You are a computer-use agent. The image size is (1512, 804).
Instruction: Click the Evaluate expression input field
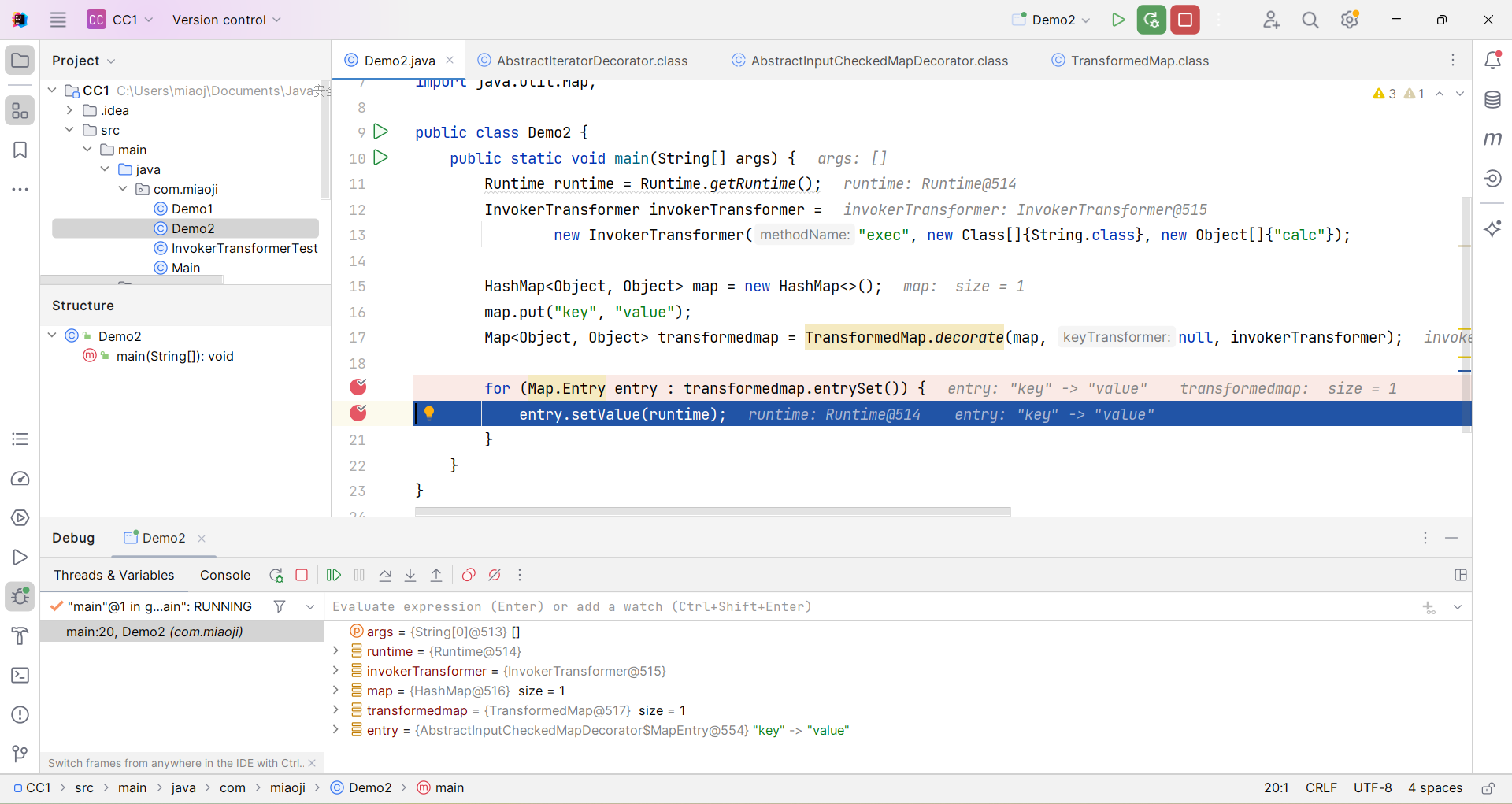pos(866,607)
